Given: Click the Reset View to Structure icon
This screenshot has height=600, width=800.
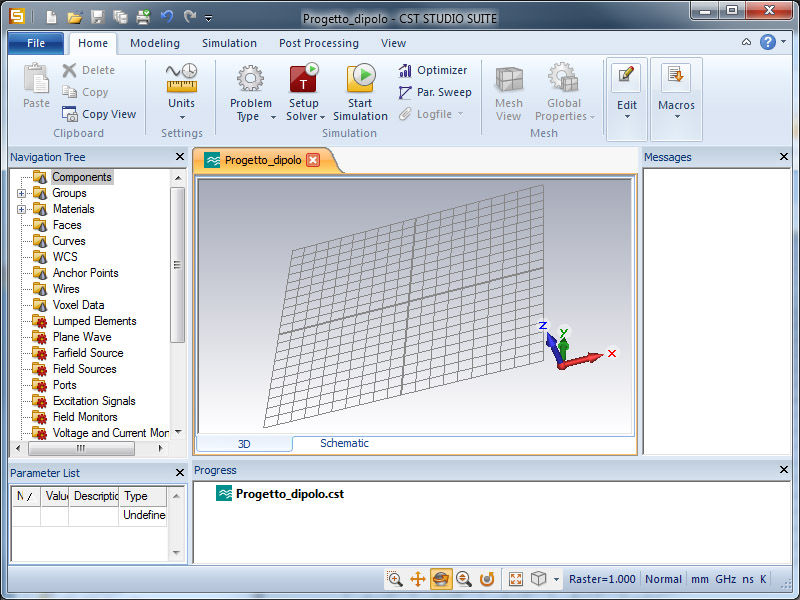Looking at the screenshot, I should (x=516, y=579).
